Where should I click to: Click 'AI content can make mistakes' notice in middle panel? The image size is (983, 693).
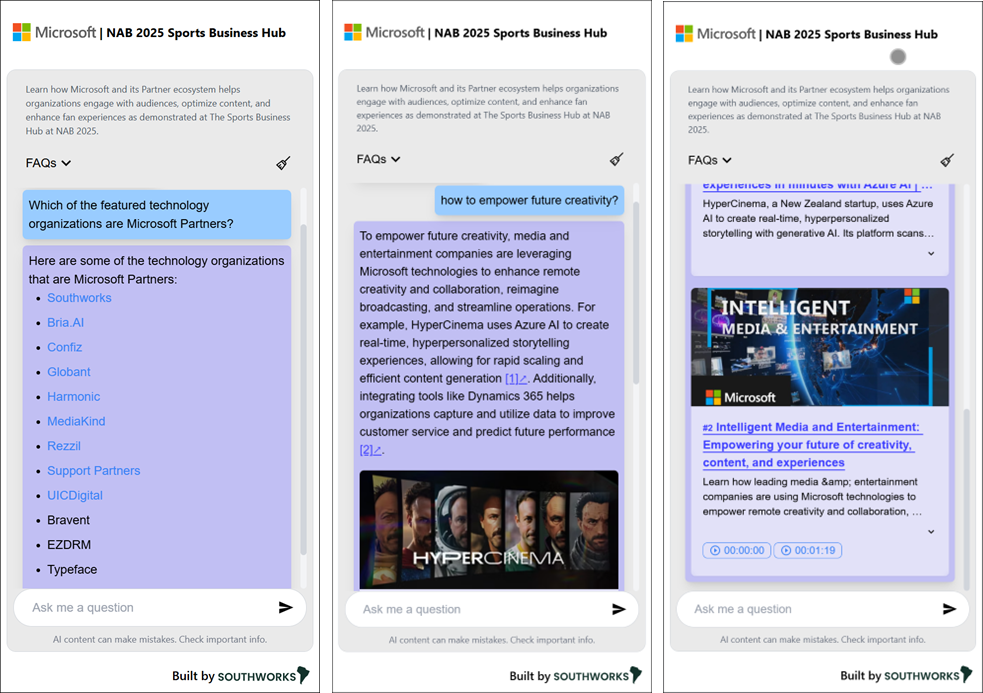(x=492, y=640)
